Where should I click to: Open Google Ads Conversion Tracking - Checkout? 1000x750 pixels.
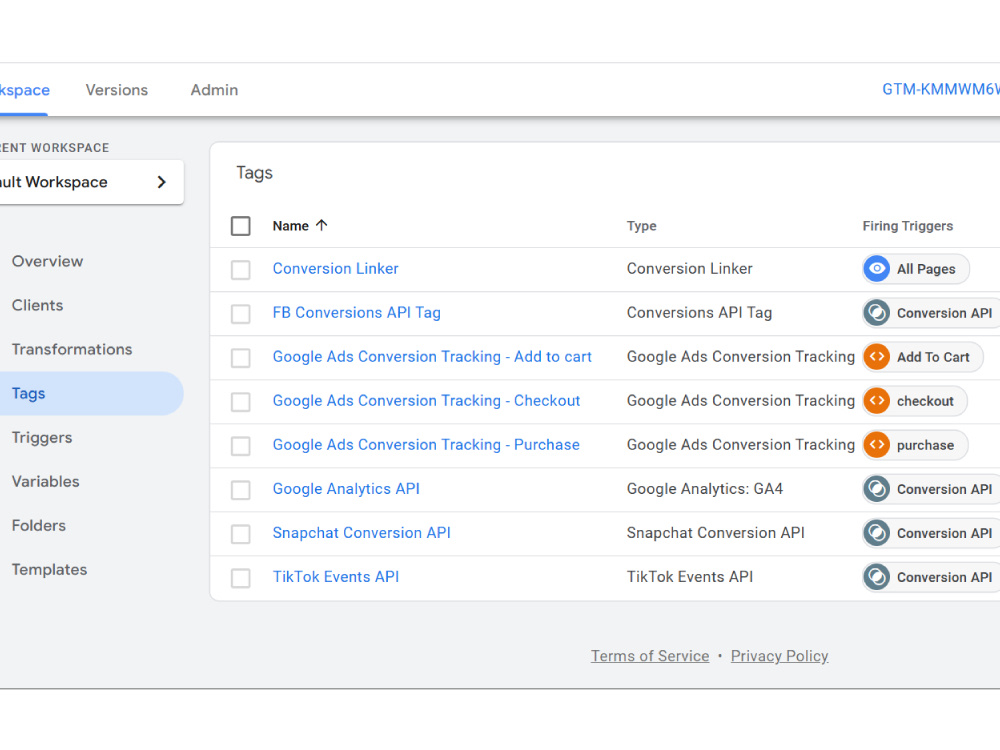tap(426, 401)
